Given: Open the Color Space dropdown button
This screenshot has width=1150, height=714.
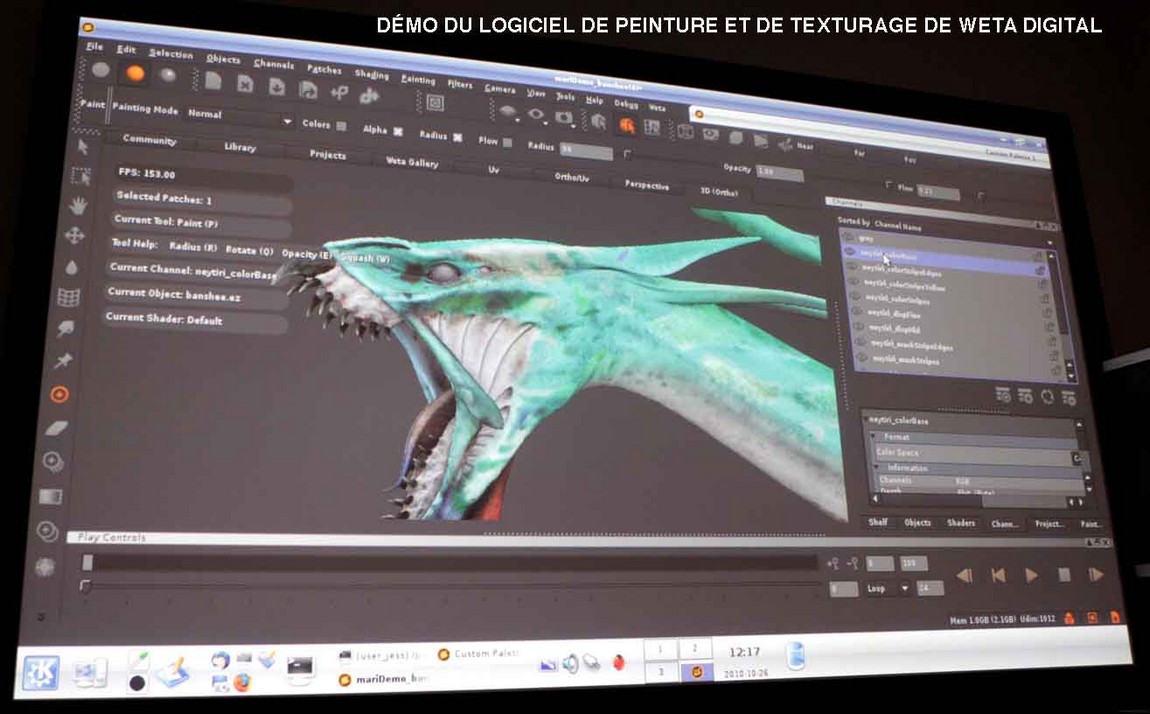Looking at the screenshot, I should click(1077, 458).
